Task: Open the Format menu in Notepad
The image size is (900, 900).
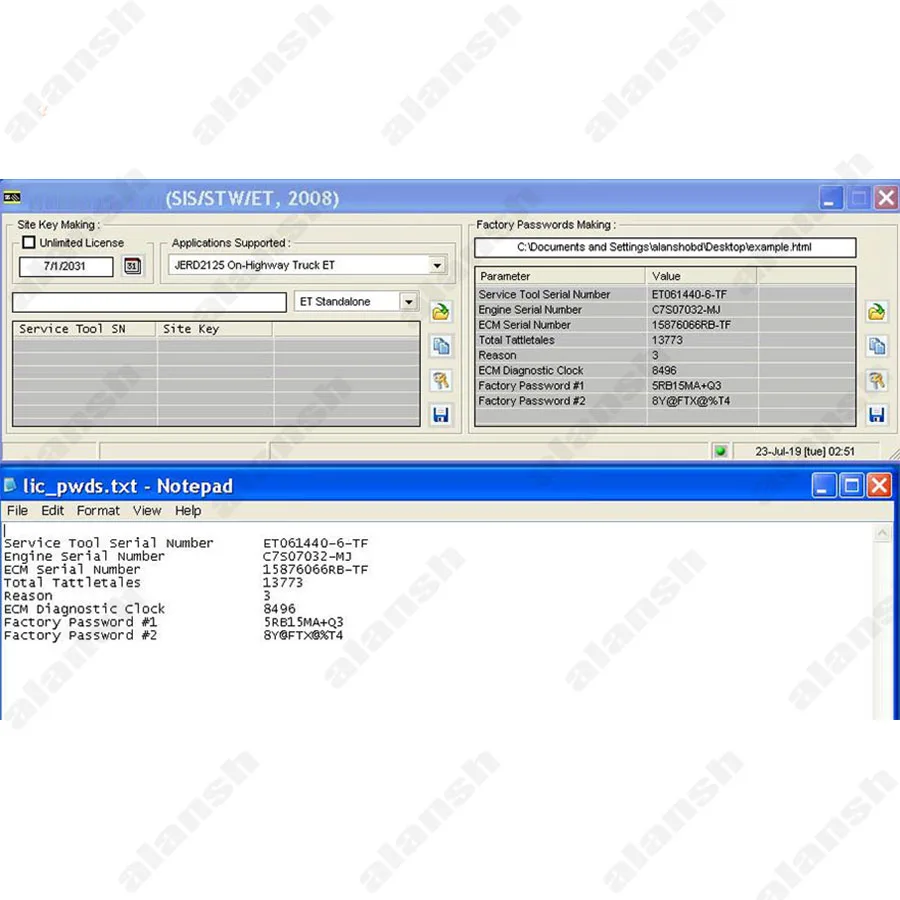Action: click(98, 511)
